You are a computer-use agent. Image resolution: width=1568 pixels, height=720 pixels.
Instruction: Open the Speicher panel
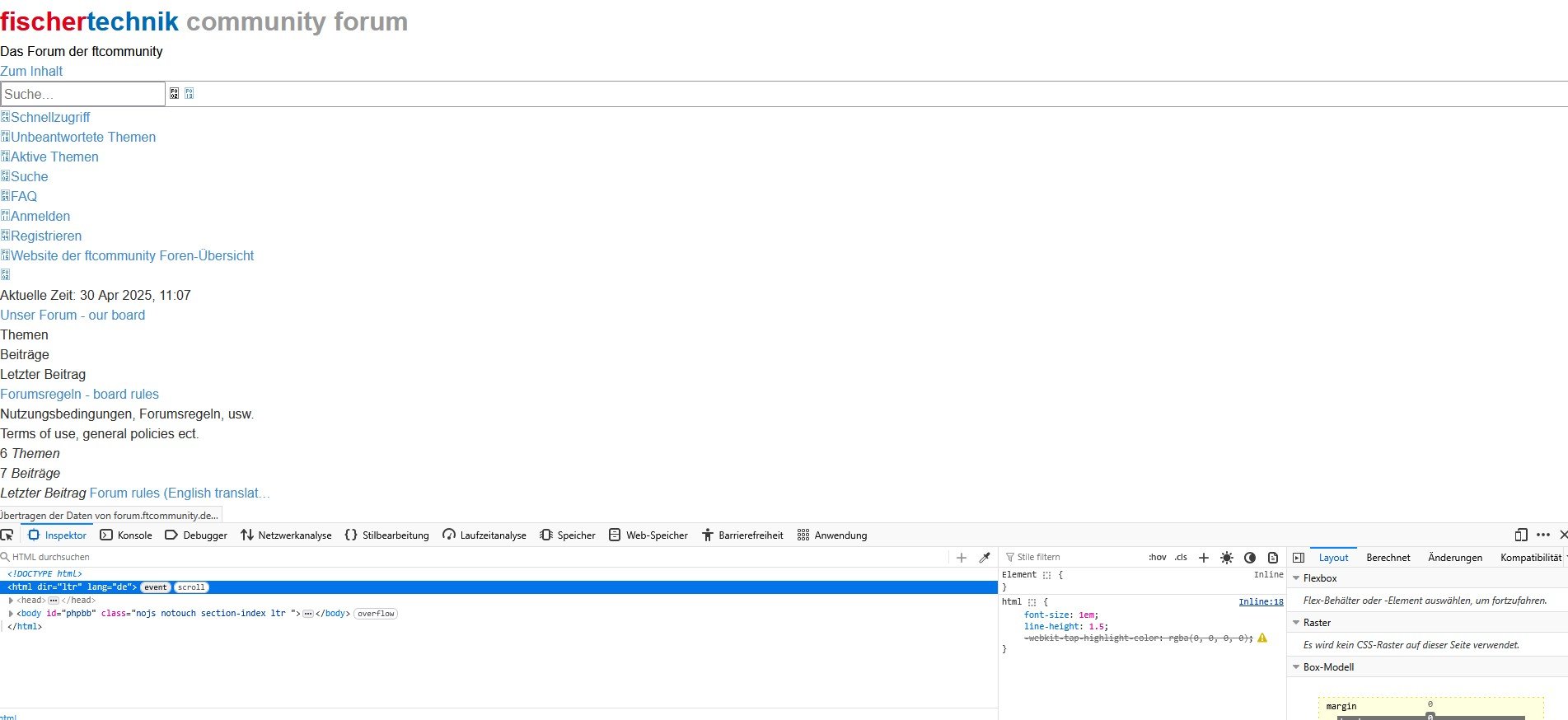pos(567,535)
